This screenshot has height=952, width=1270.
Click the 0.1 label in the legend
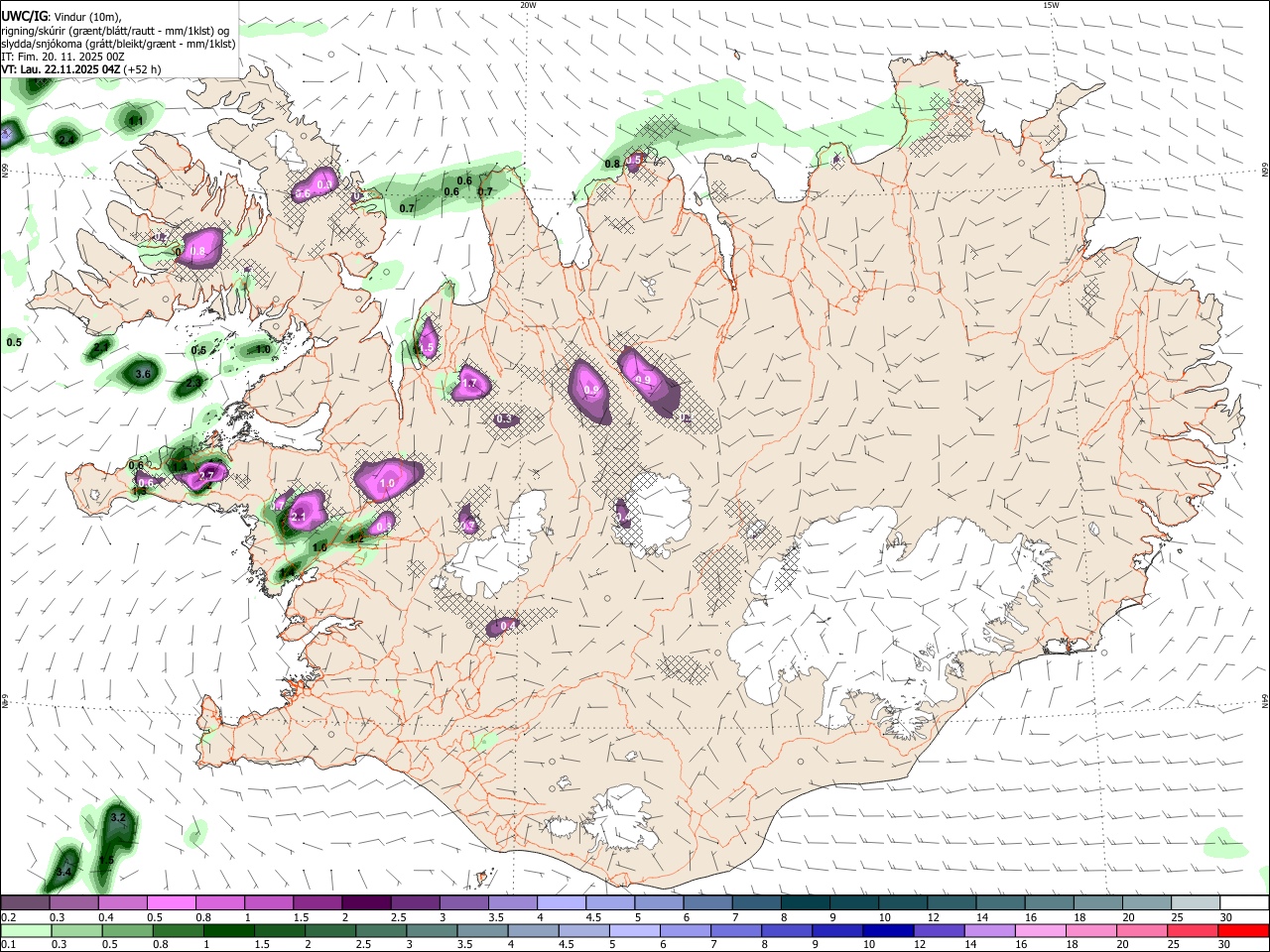(8, 944)
